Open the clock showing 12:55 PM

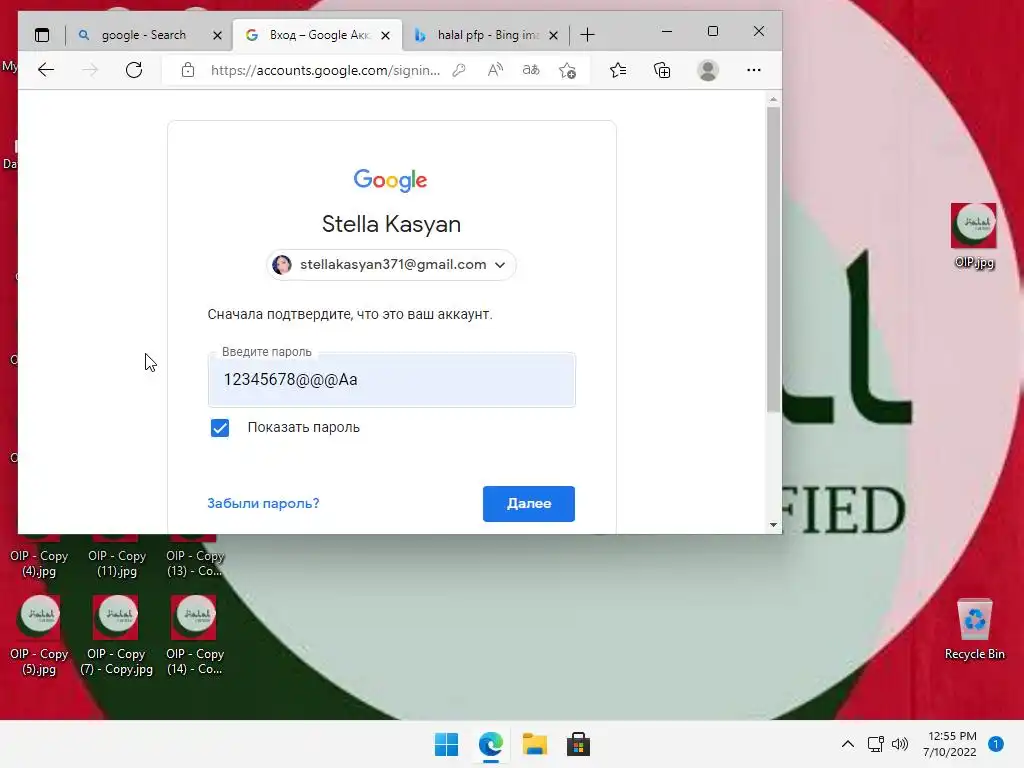point(950,744)
